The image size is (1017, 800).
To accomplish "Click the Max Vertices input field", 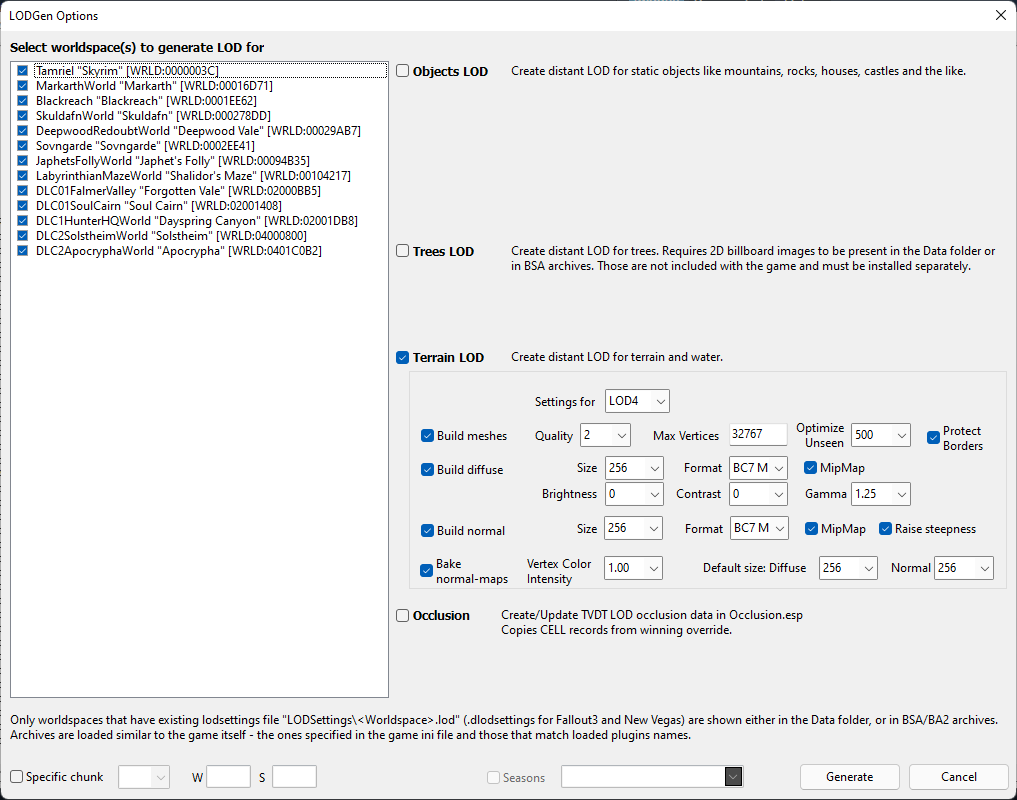I will [x=758, y=434].
